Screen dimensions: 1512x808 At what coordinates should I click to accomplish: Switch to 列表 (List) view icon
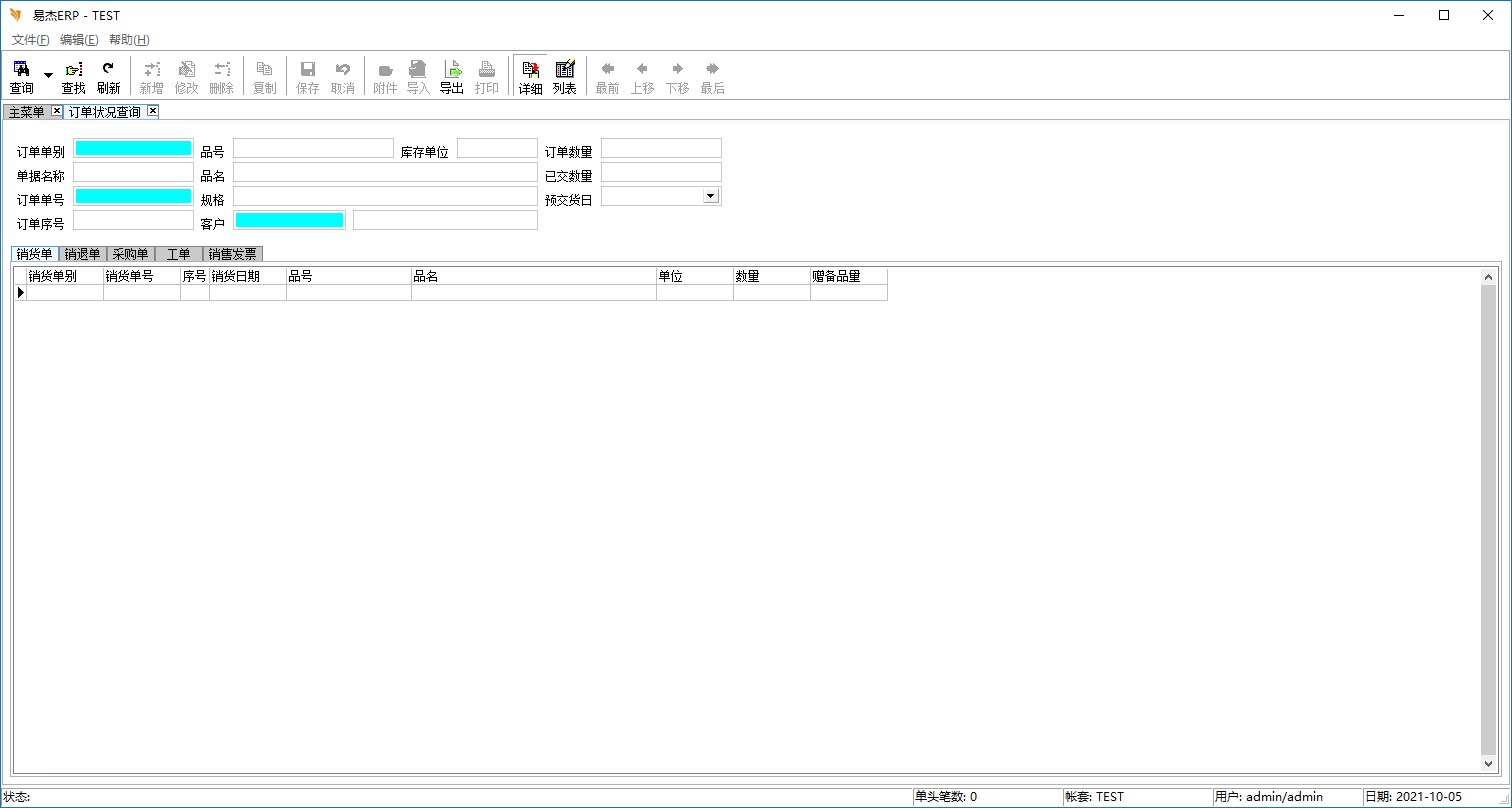coord(564,76)
